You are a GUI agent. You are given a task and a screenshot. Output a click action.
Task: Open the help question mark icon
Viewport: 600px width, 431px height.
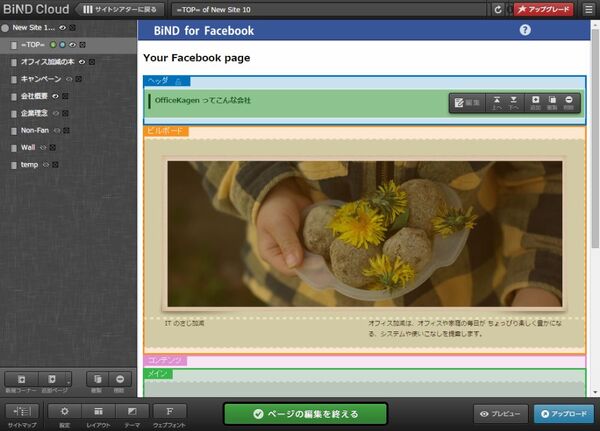coord(525,30)
